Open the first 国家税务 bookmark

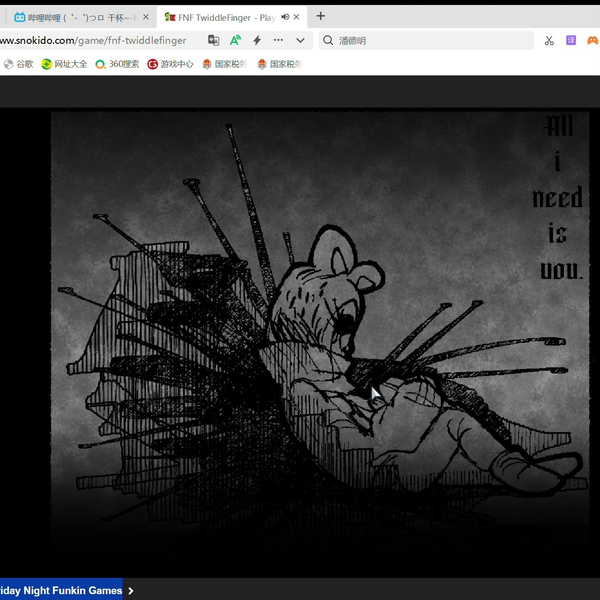coord(224,64)
